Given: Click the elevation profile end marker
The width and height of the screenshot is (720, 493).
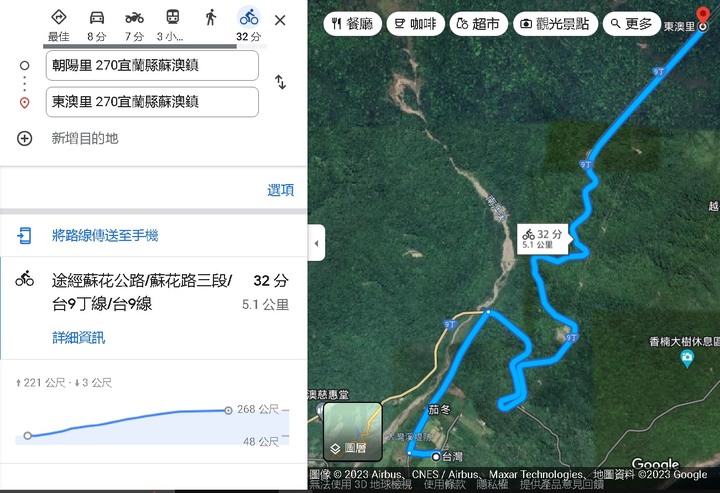Looking at the screenshot, I should pyautogui.click(x=228, y=410).
